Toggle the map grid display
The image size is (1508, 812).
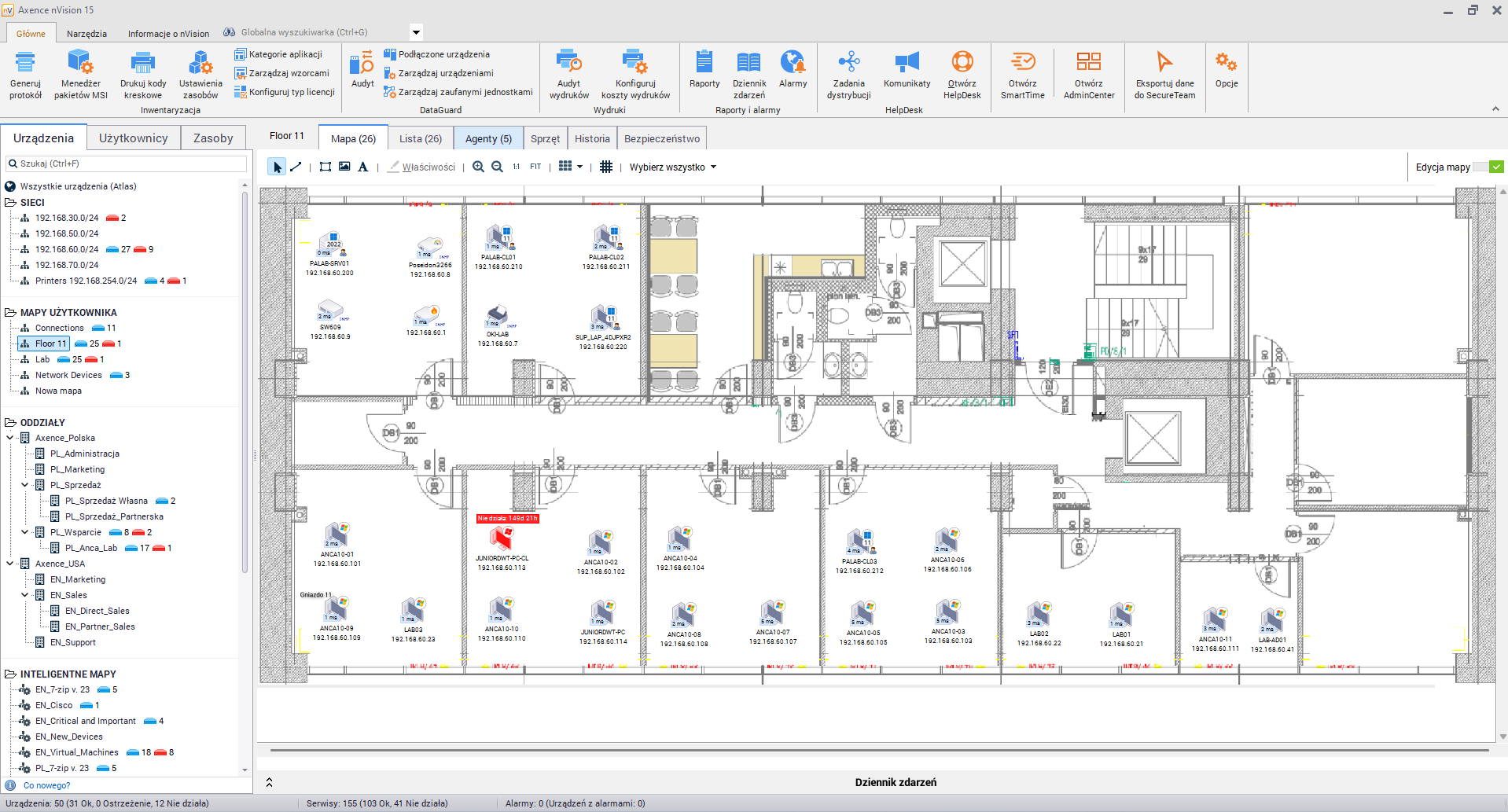pyautogui.click(x=605, y=167)
